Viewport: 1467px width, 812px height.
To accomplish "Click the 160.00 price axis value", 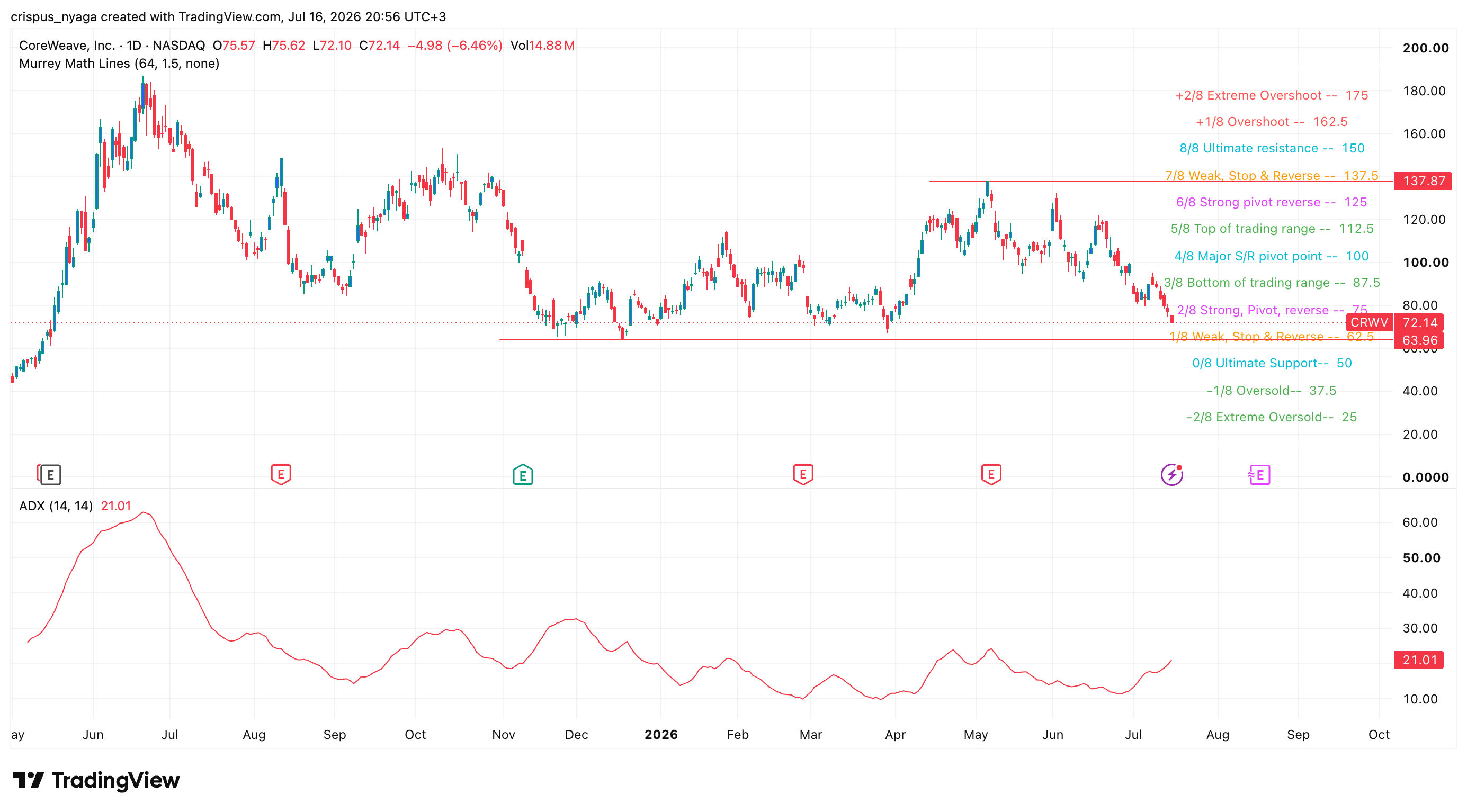I will 1424,134.
